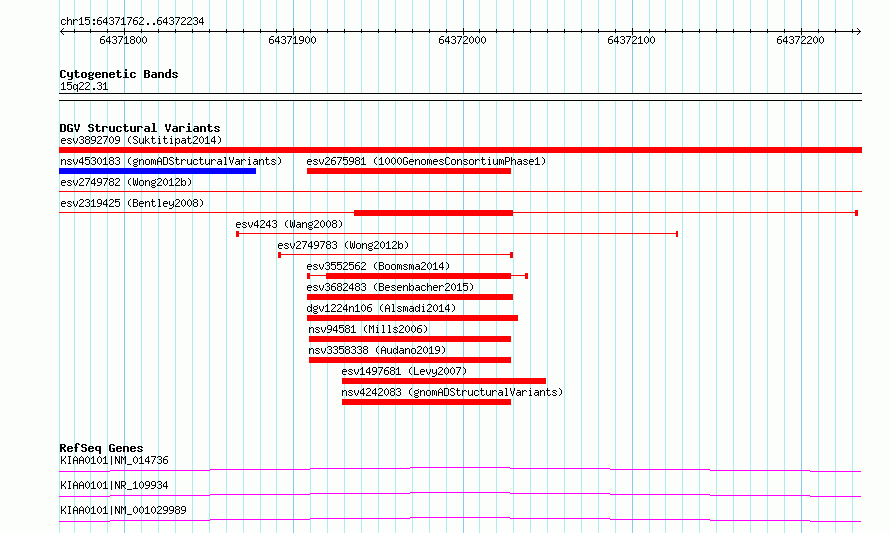Select the nsv4530183 gnomAD blue variant bar
Image resolution: width=890 pixels, height=533 pixels.
pos(158,171)
